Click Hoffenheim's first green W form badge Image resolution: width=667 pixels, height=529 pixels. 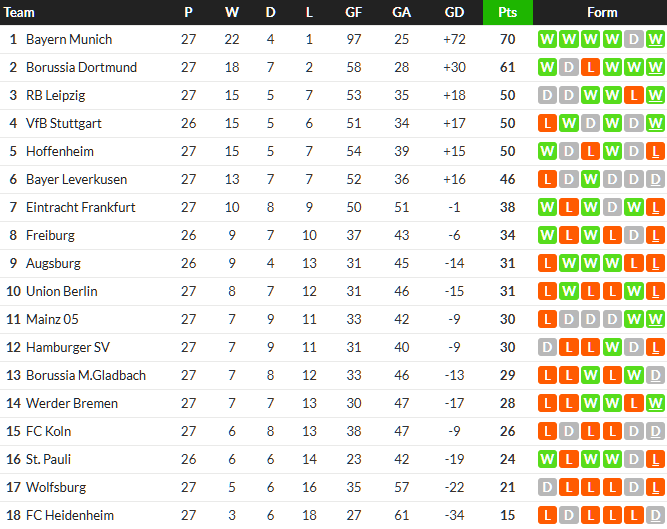point(547,152)
